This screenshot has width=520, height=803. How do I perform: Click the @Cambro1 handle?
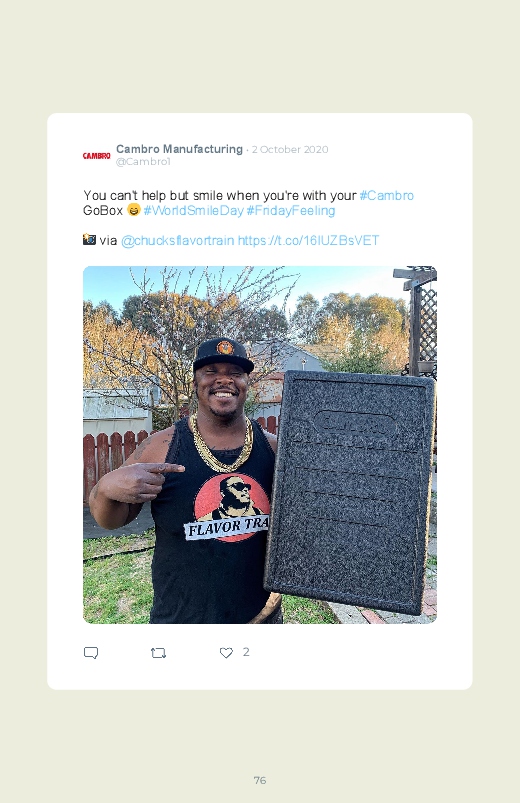(x=143, y=162)
